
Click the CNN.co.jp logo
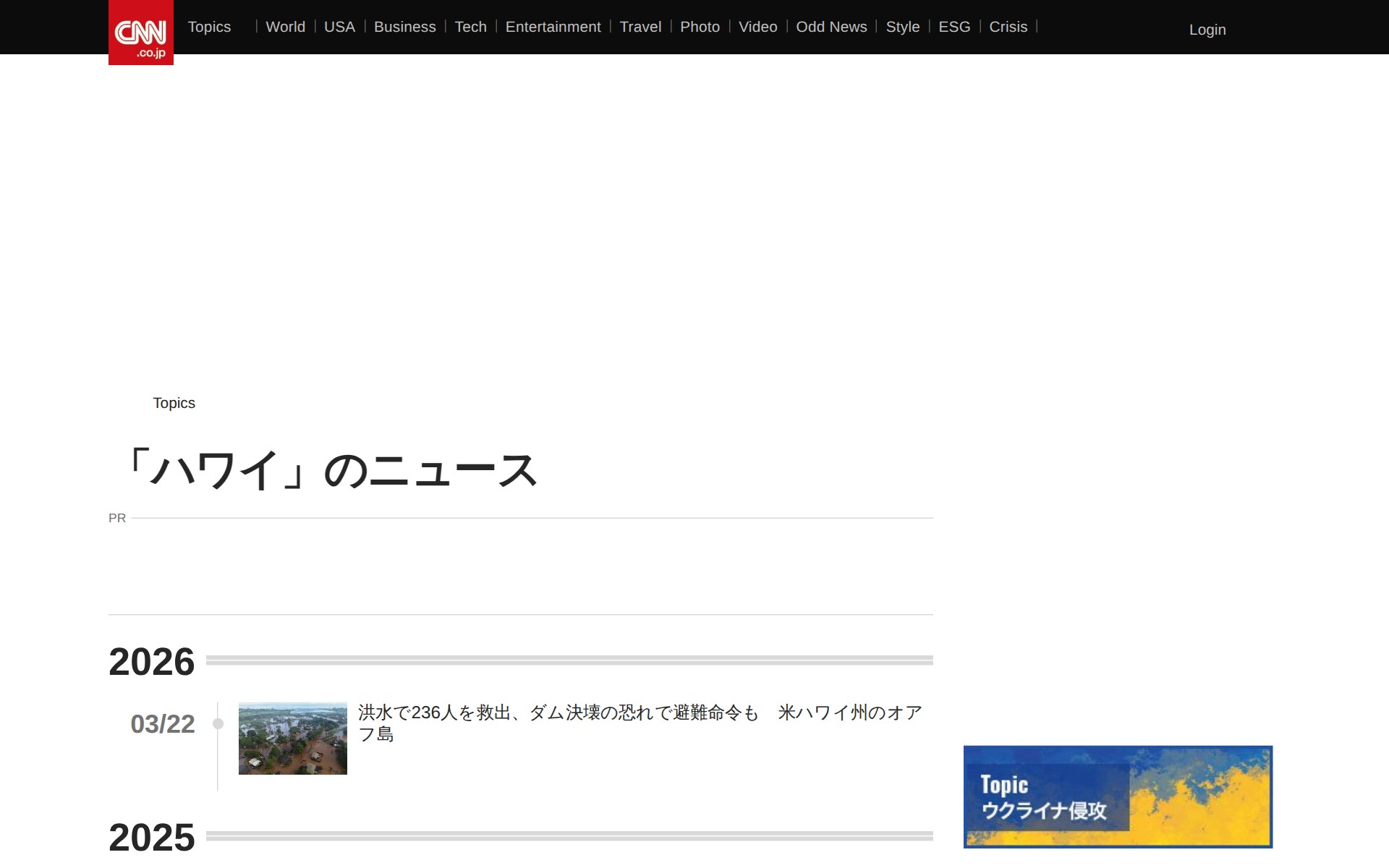(140, 34)
